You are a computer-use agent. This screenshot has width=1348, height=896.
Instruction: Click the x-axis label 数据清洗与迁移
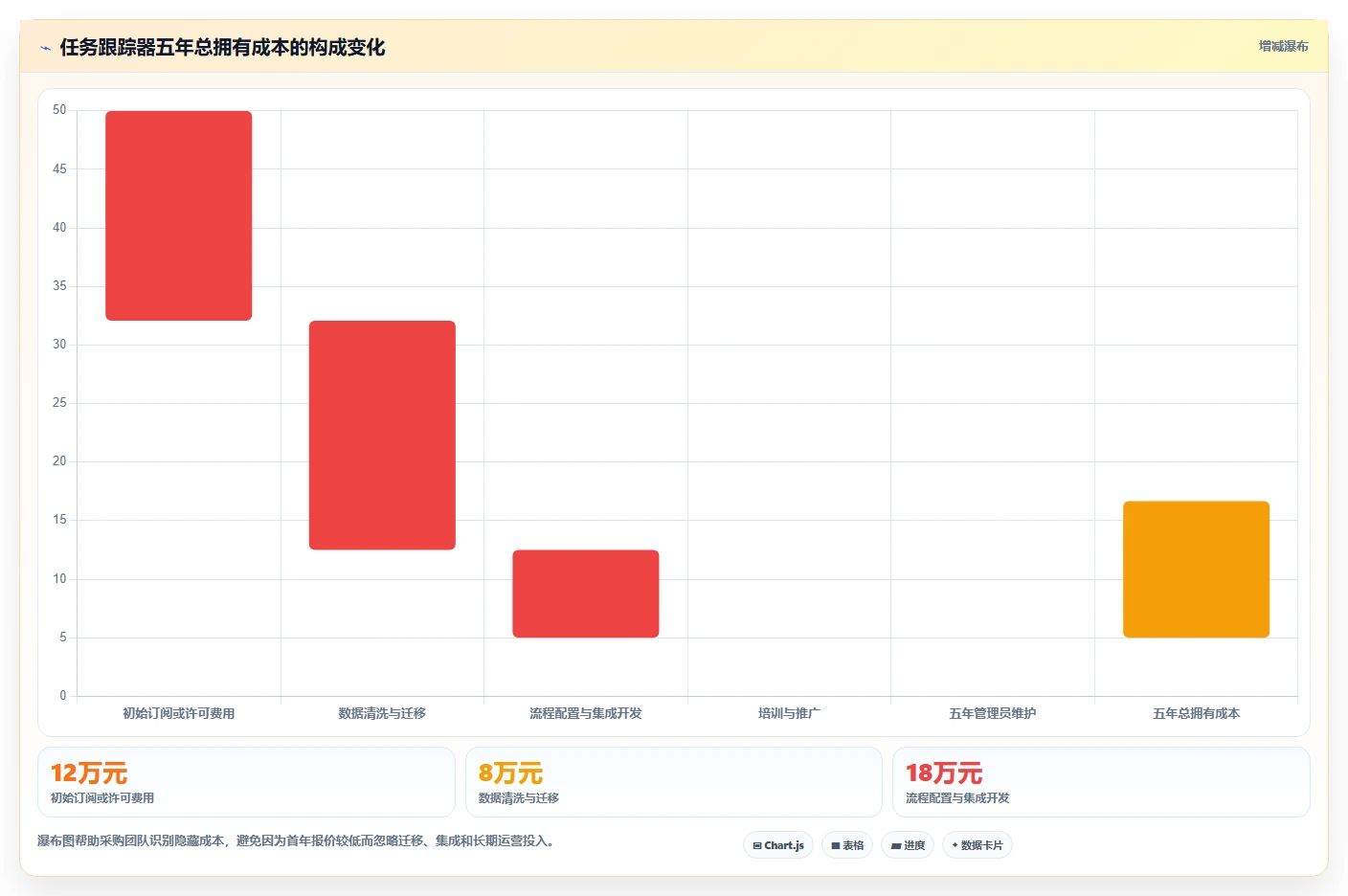click(x=382, y=713)
